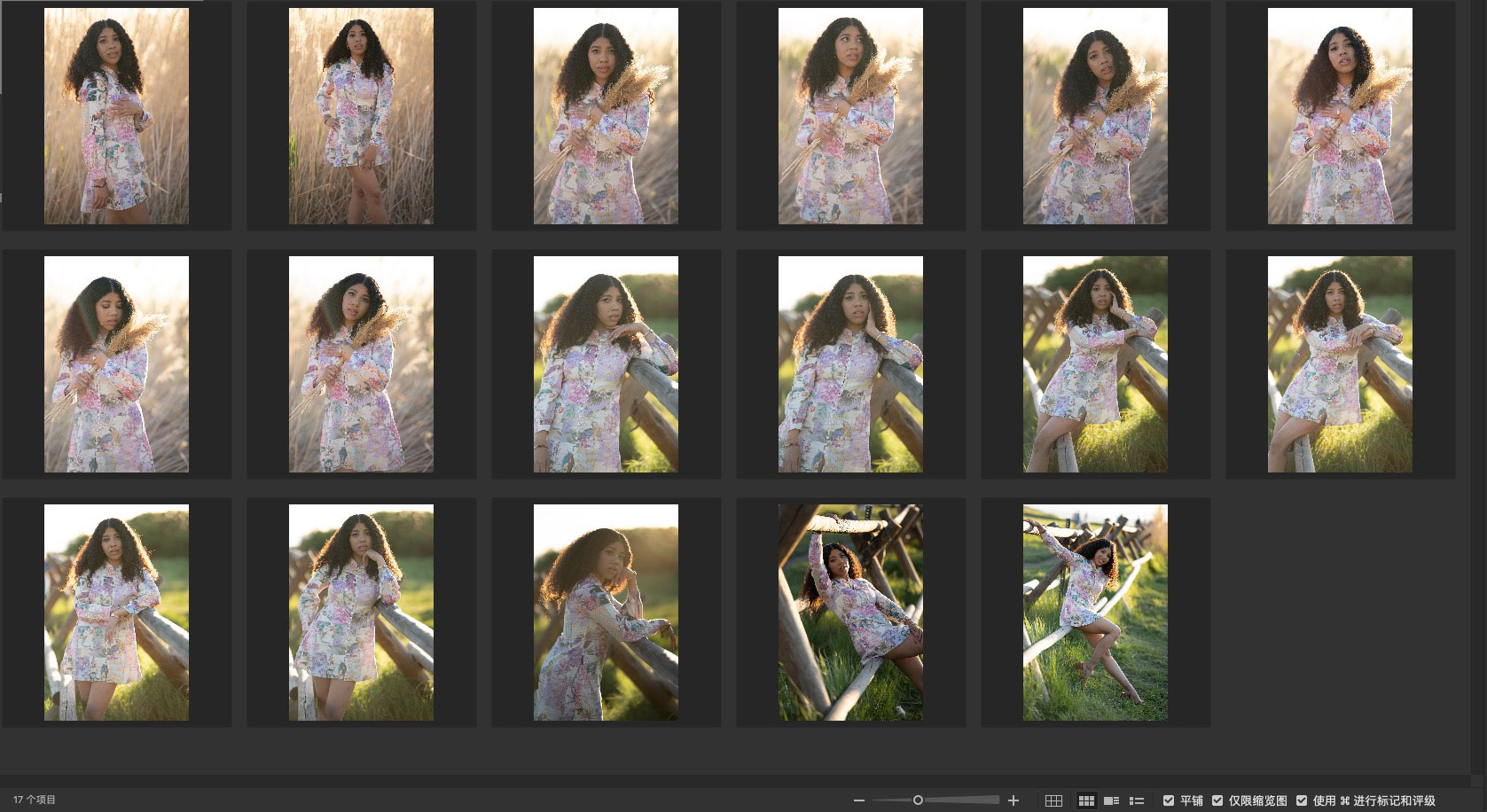The height and width of the screenshot is (812, 1487).
Task: Select the first thumbnail in the top row
Action: tap(116, 116)
